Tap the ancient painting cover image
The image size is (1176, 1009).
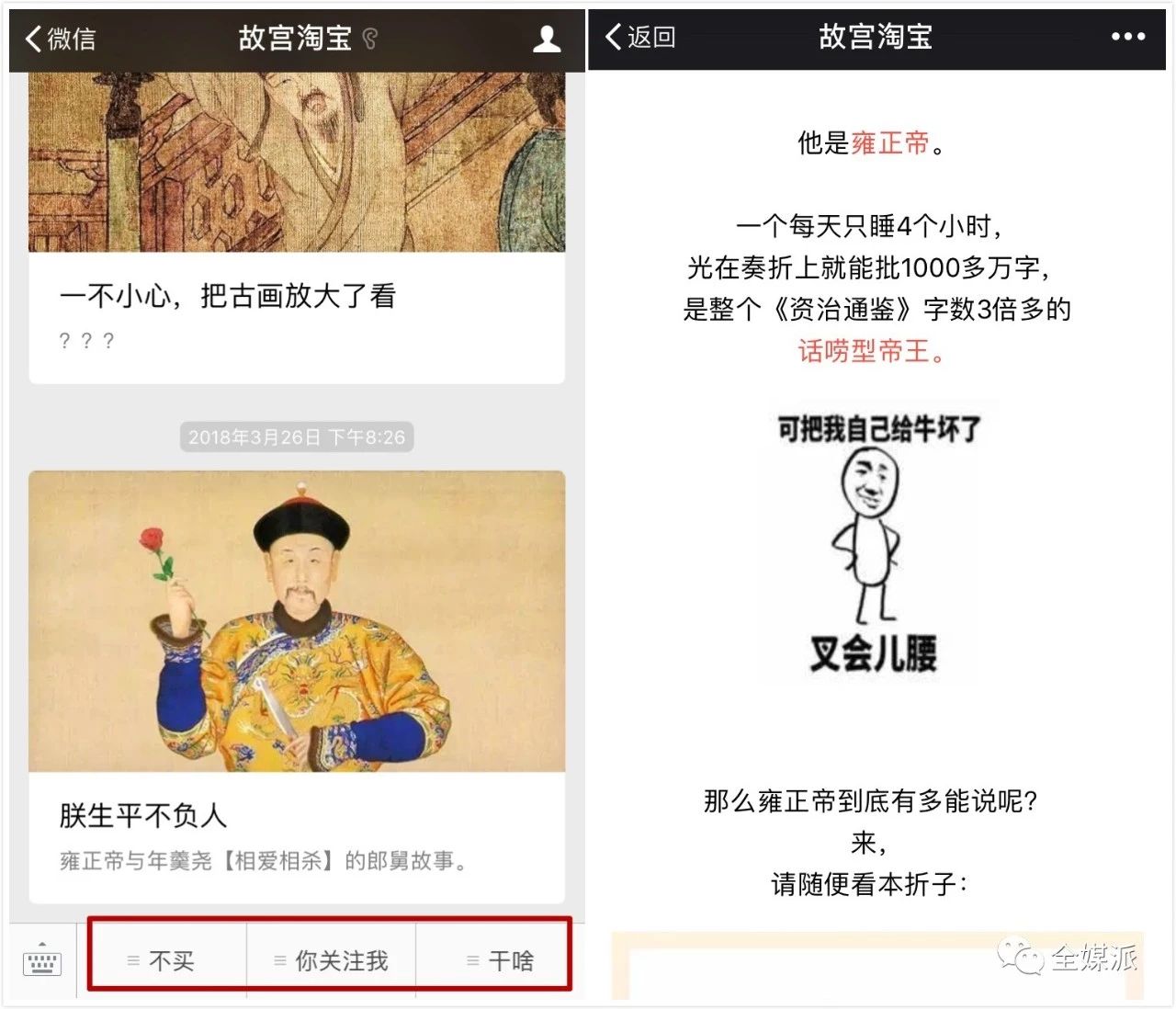(x=297, y=162)
